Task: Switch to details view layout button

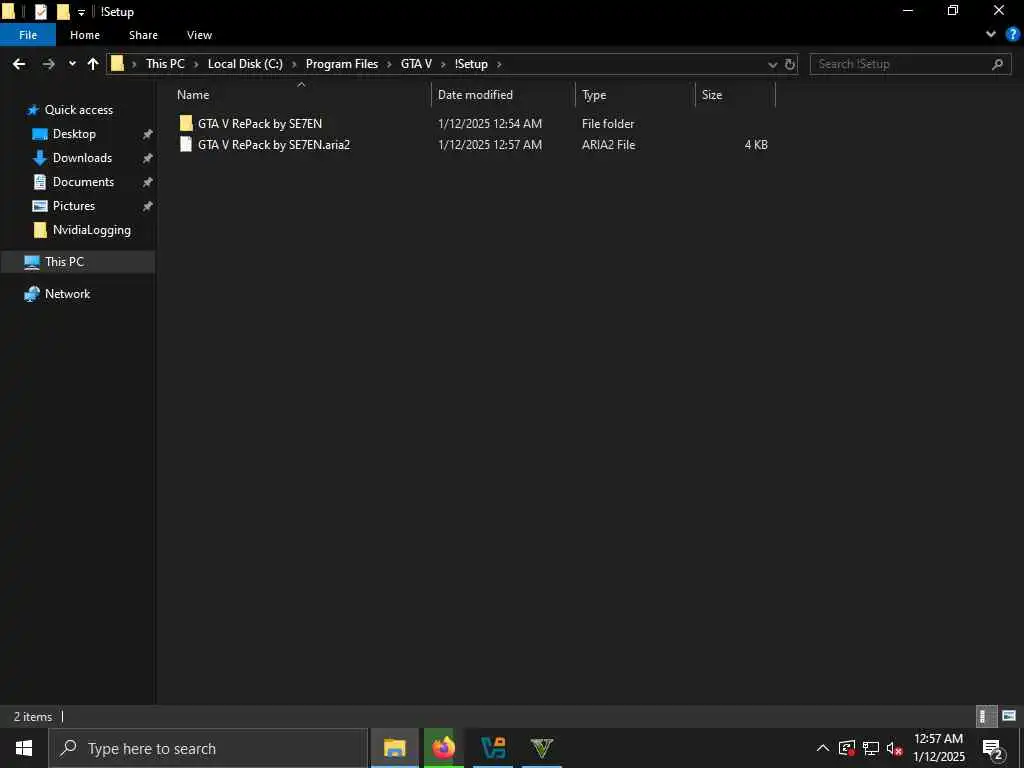Action: click(x=986, y=716)
